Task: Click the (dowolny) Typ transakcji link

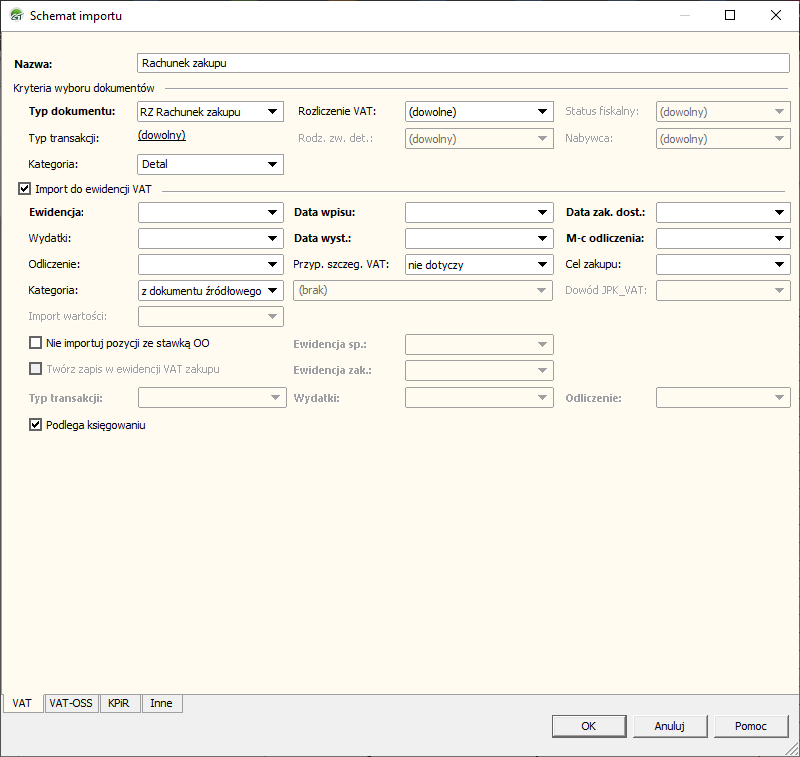Action: 162,136
